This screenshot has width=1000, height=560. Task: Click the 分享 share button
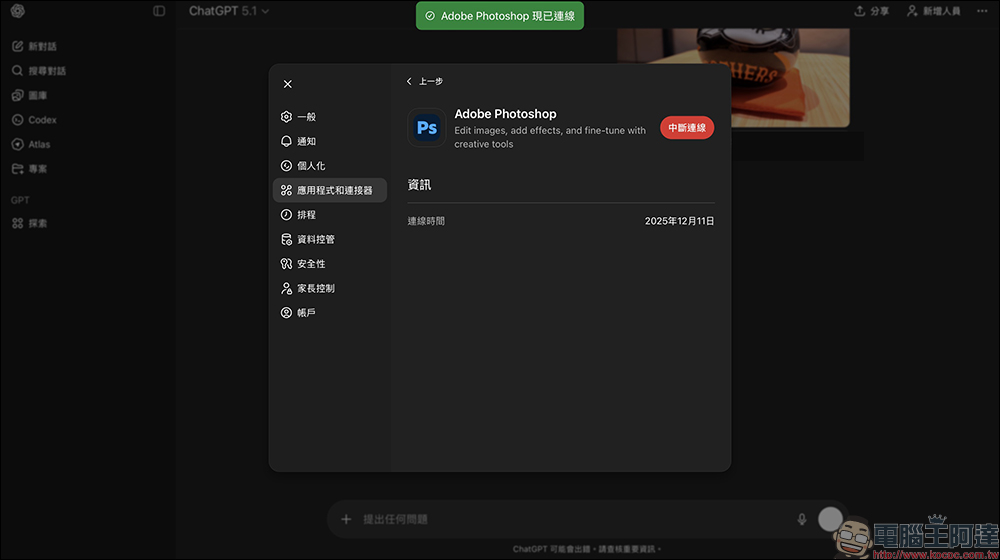[871, 11]
